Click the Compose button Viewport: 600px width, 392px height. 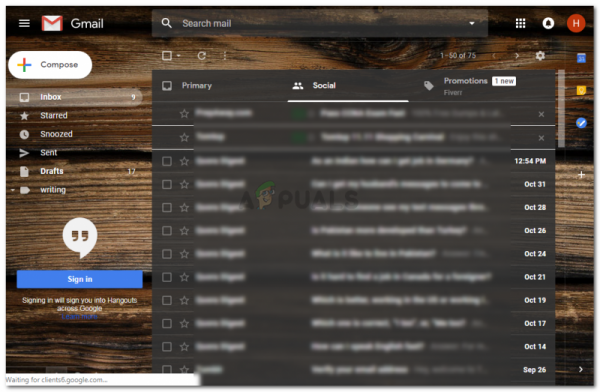pos(50,65)
